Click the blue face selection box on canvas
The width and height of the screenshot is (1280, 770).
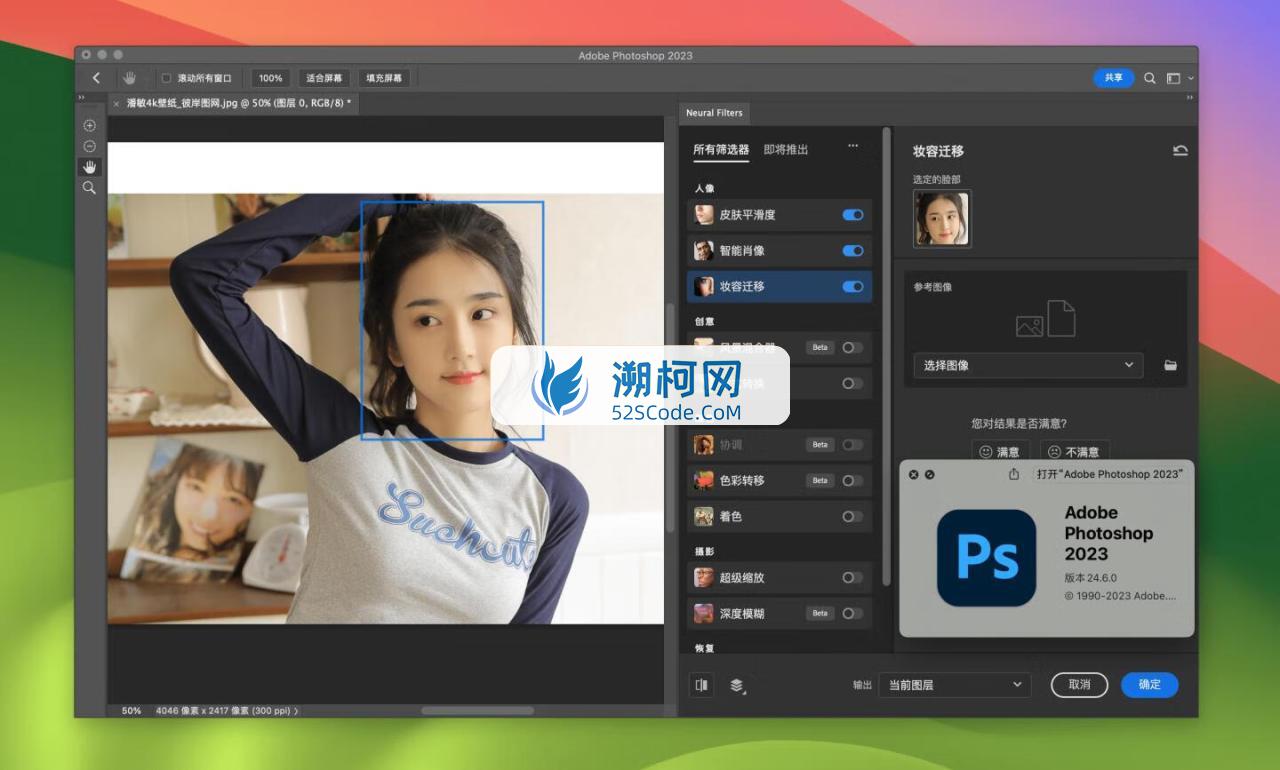click(x=452, y=320)
